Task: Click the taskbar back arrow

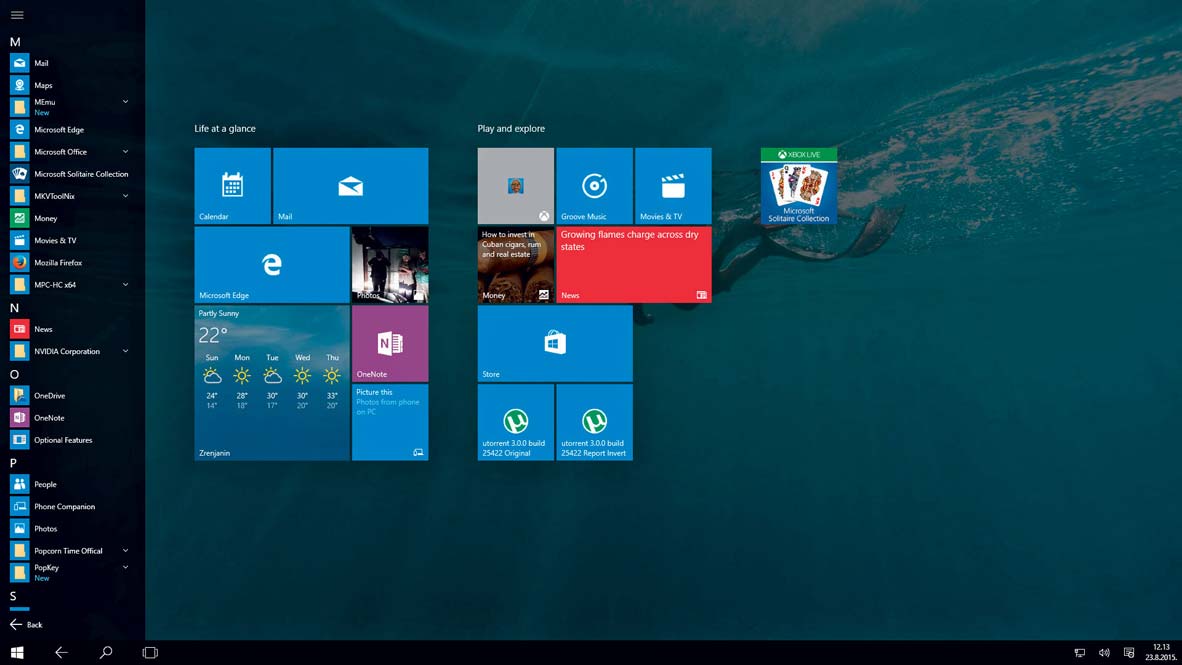Action: coord(61,653)
